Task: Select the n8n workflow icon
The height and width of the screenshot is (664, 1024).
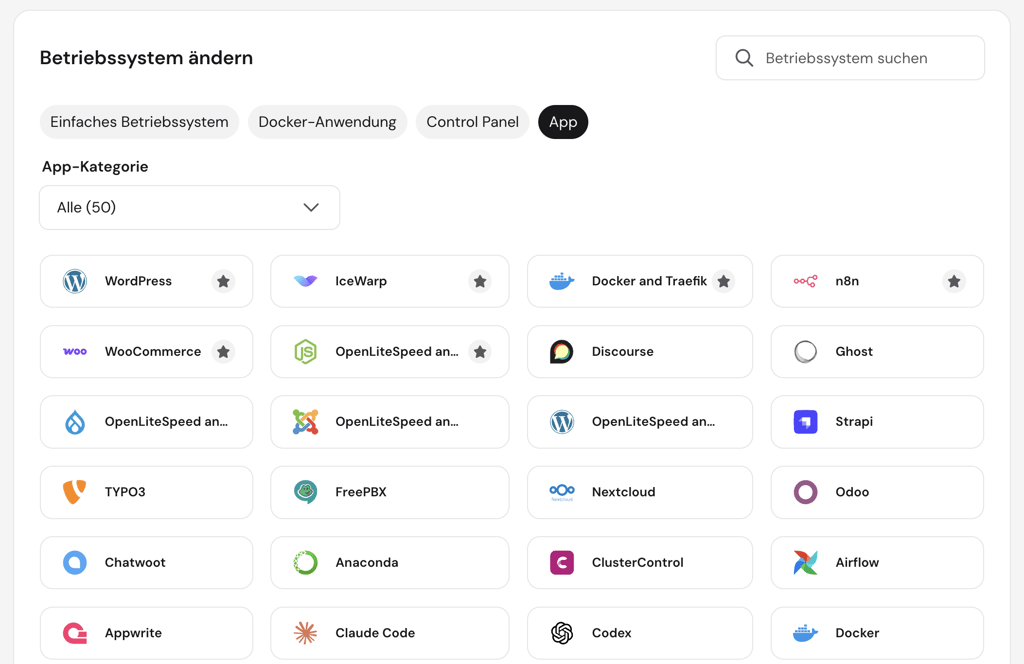Action: click(x=805, y=281)
